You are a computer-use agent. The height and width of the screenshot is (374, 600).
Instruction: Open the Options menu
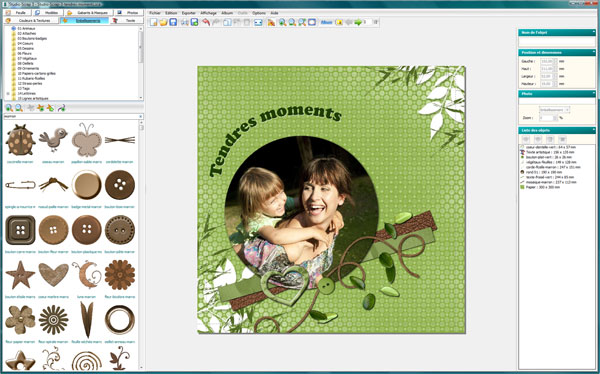(259, 13)
